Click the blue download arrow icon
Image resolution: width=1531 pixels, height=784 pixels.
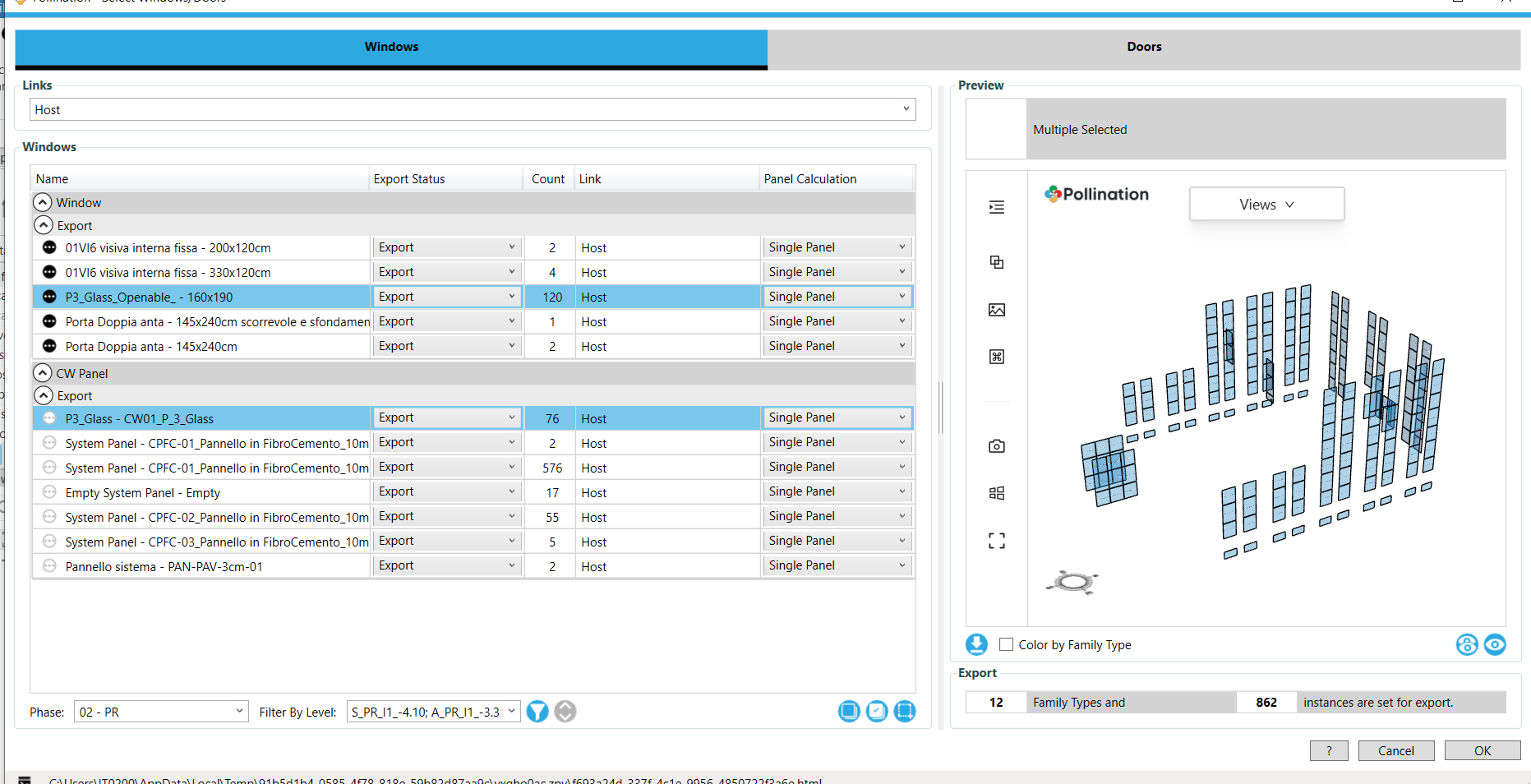(976, 644)
